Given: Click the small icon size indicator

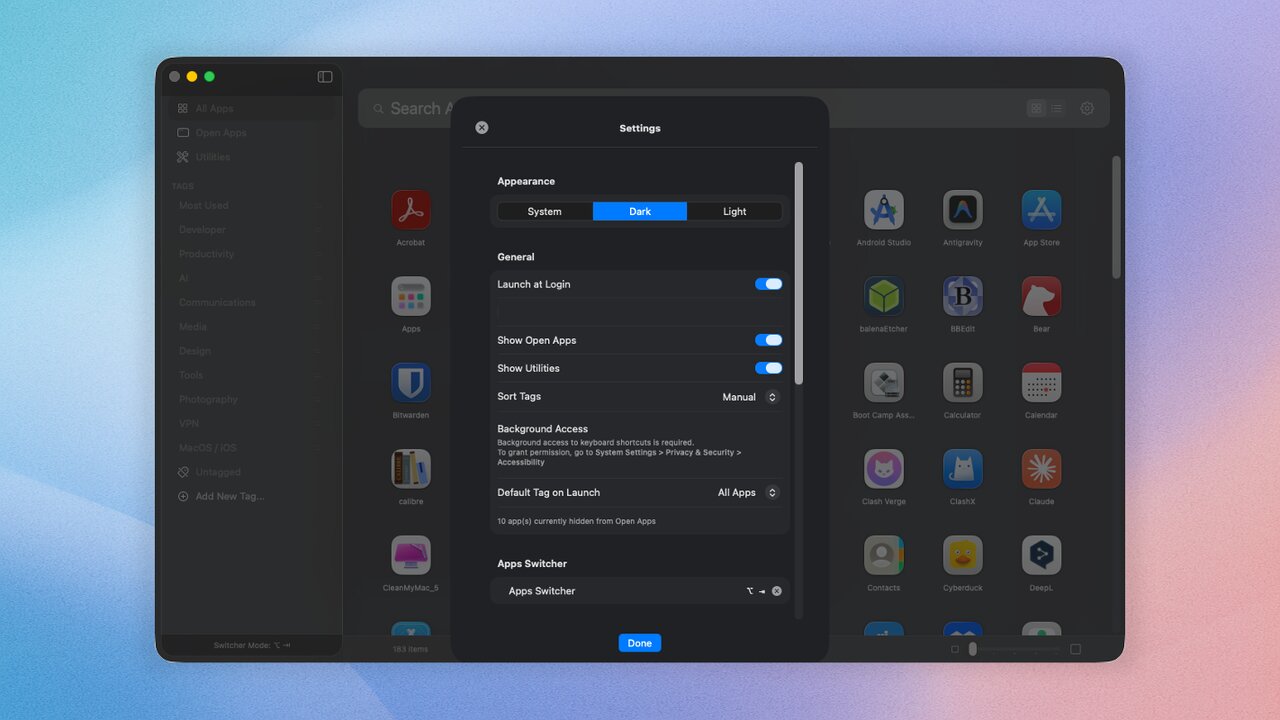Looking at the screenshot, I should click(x=955, y=649).
